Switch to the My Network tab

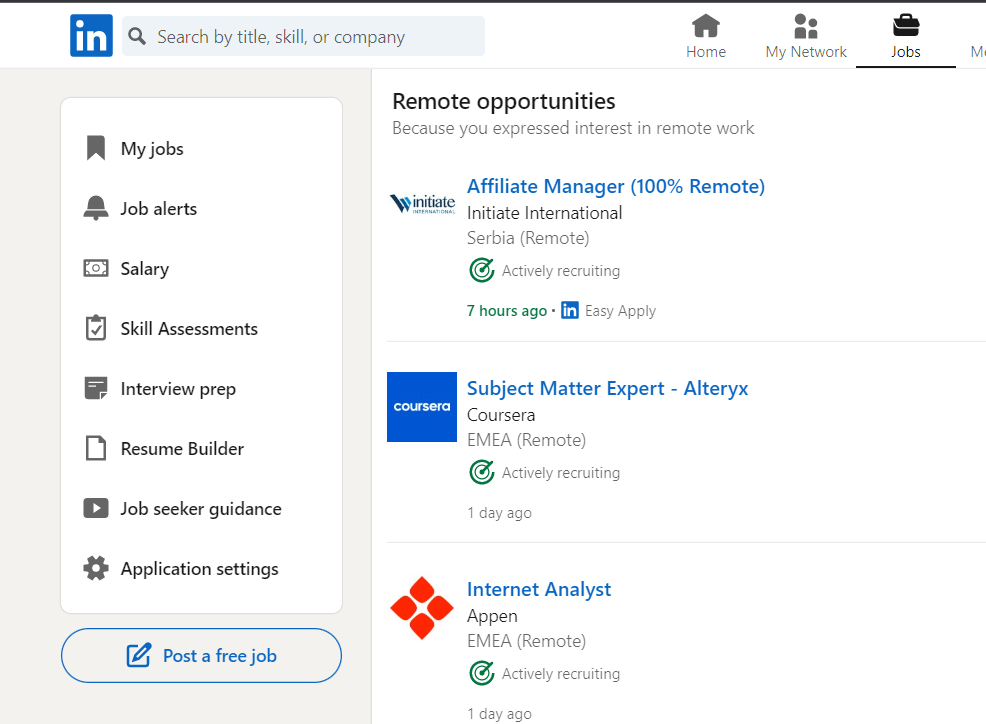tap(806, 37)
